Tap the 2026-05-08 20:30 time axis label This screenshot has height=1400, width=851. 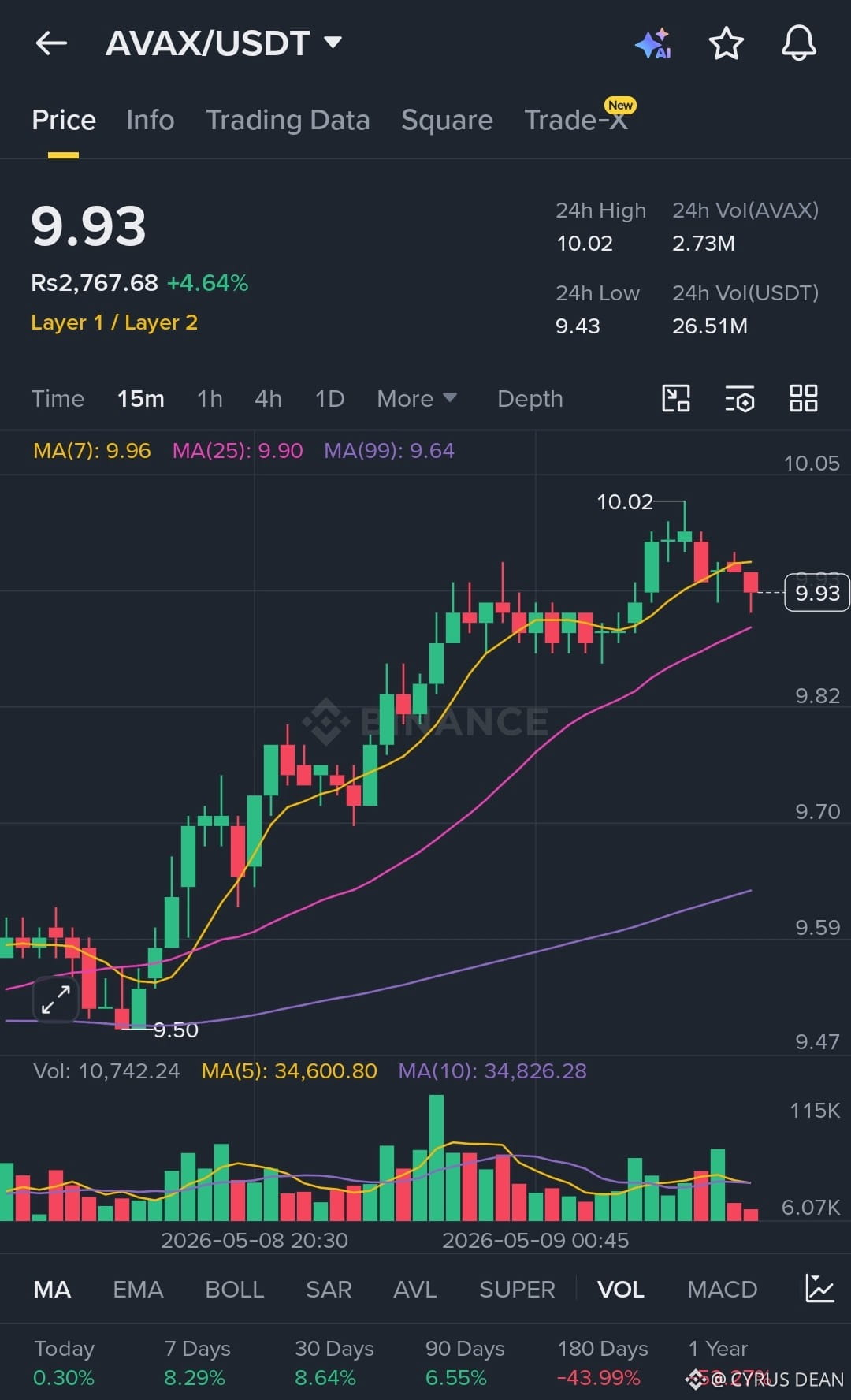coord(255,1241)
